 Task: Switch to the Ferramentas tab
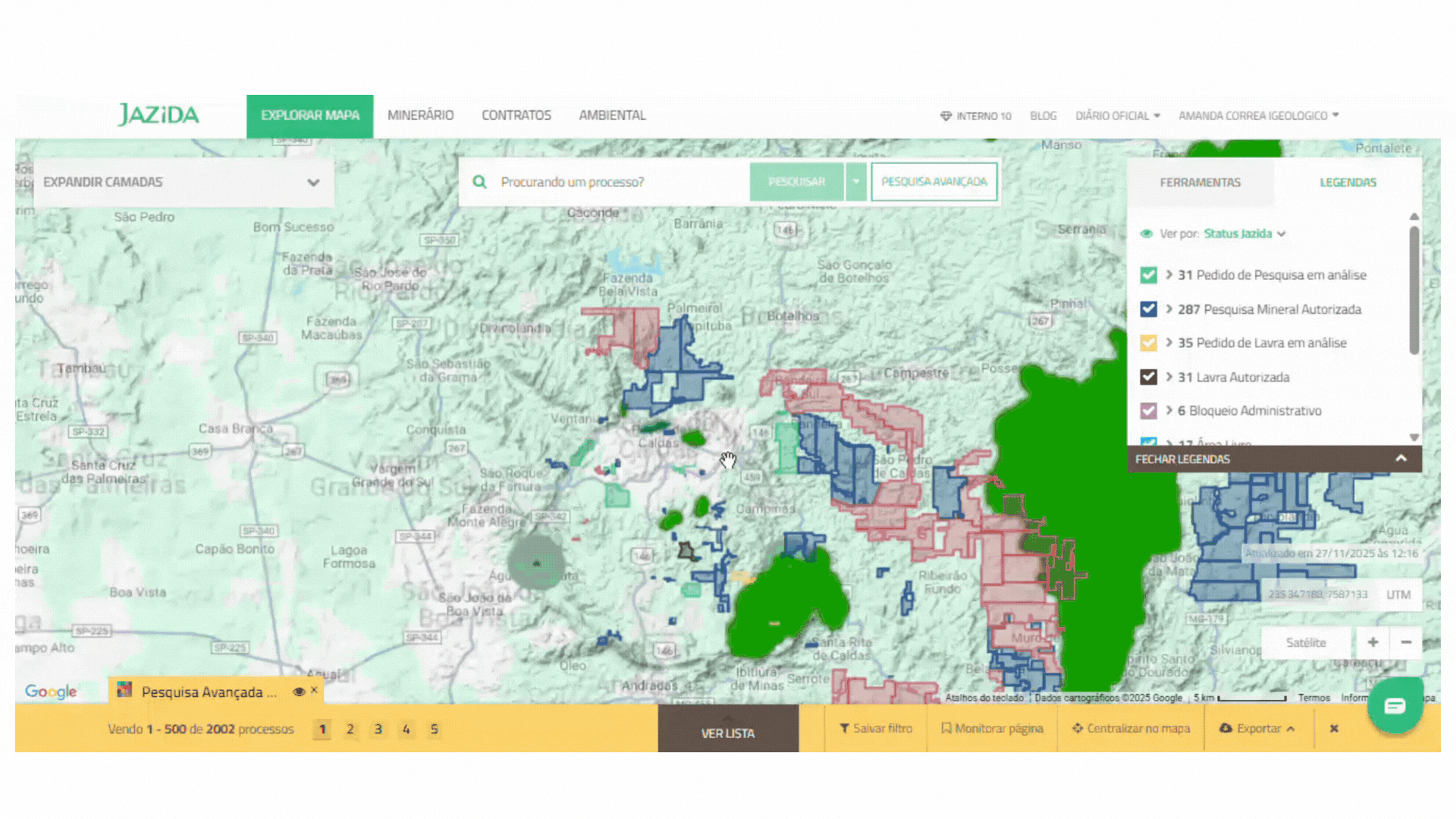click(1200, 182)
